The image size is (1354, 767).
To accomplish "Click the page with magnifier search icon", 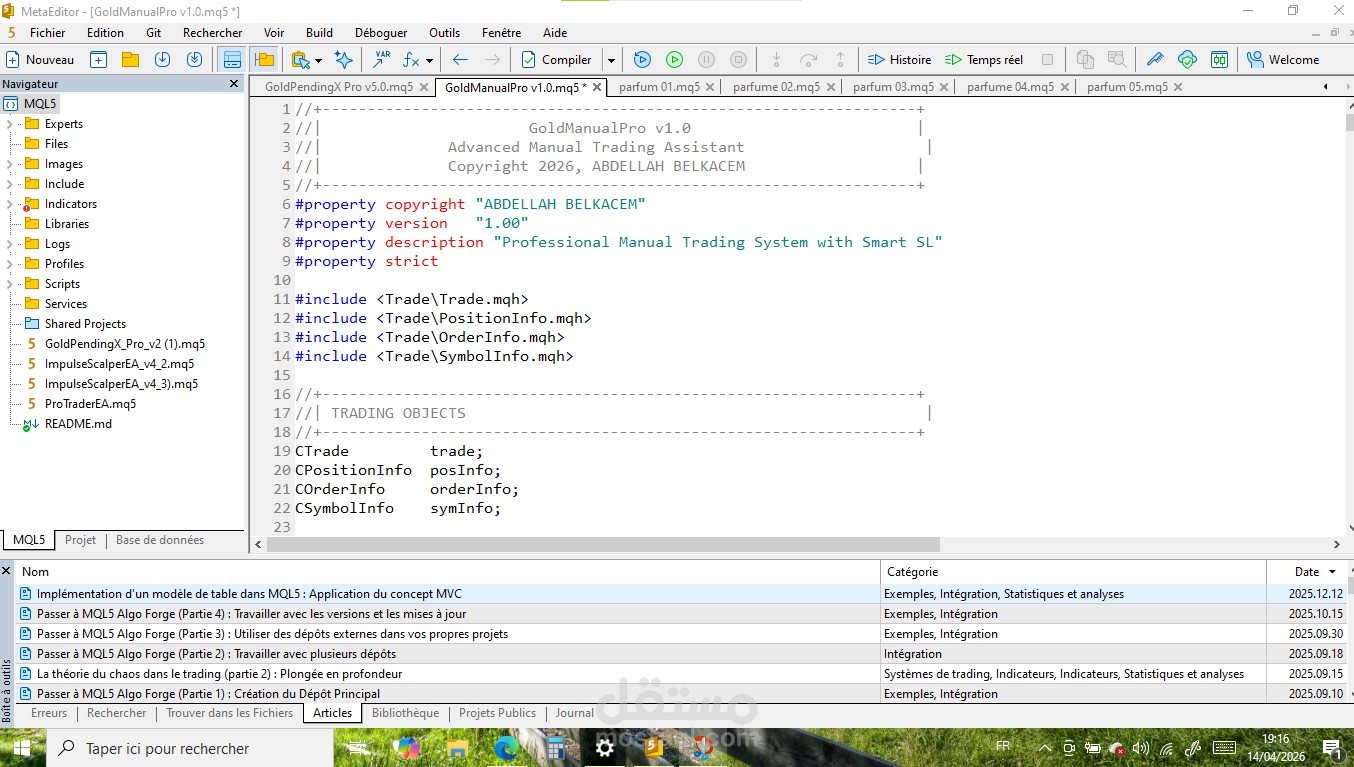I will pos(1117,60).
